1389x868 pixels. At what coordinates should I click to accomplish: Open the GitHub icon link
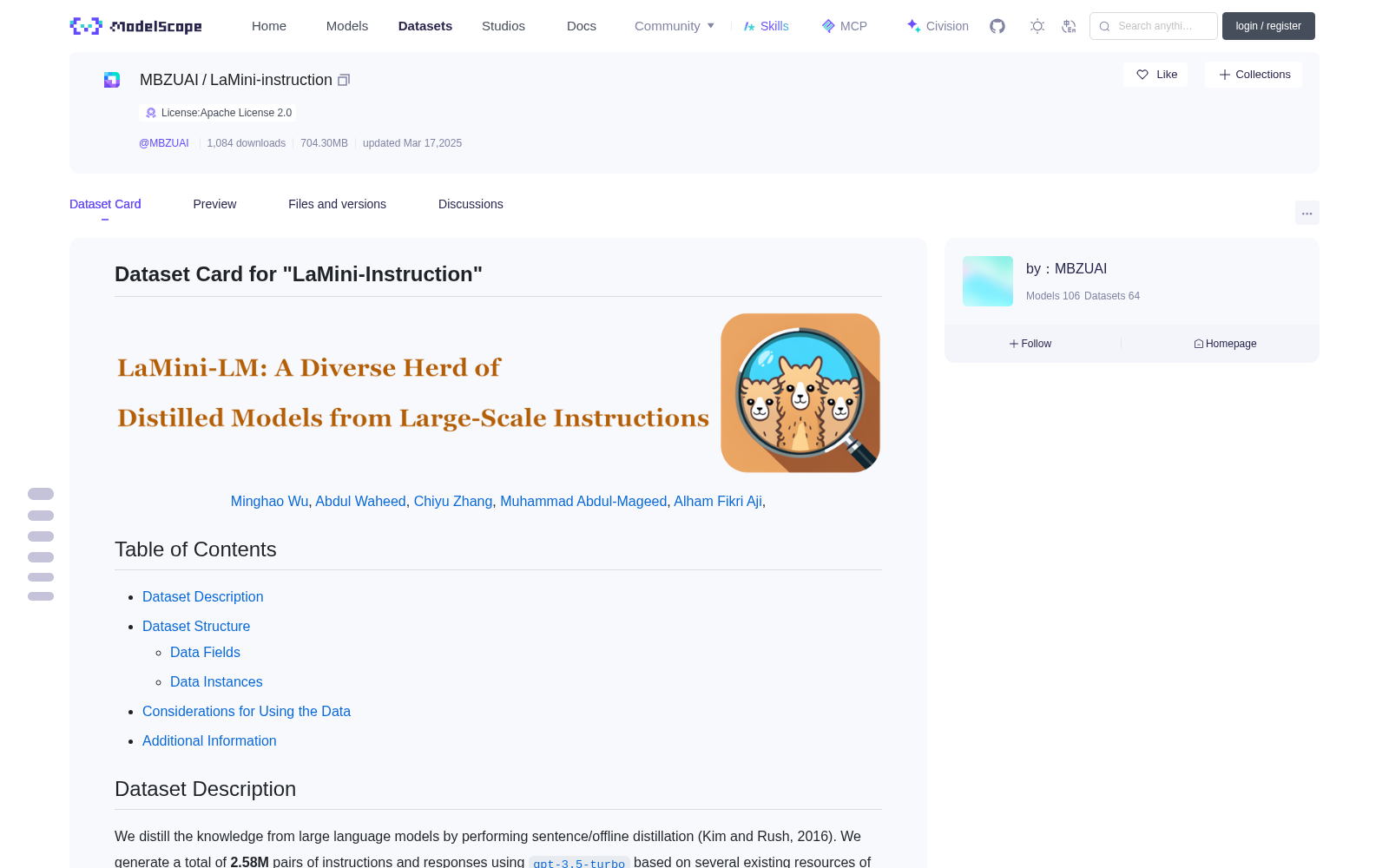point(997,26)
